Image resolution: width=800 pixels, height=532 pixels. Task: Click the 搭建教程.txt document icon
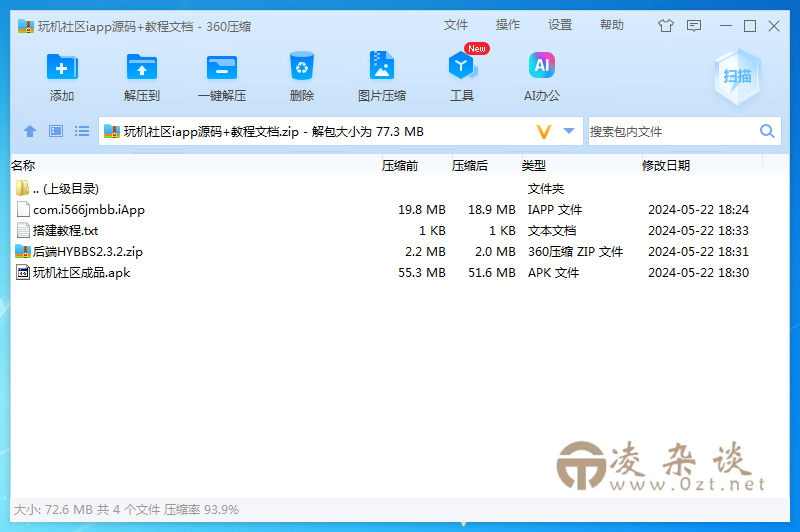[x=23, y=231]
